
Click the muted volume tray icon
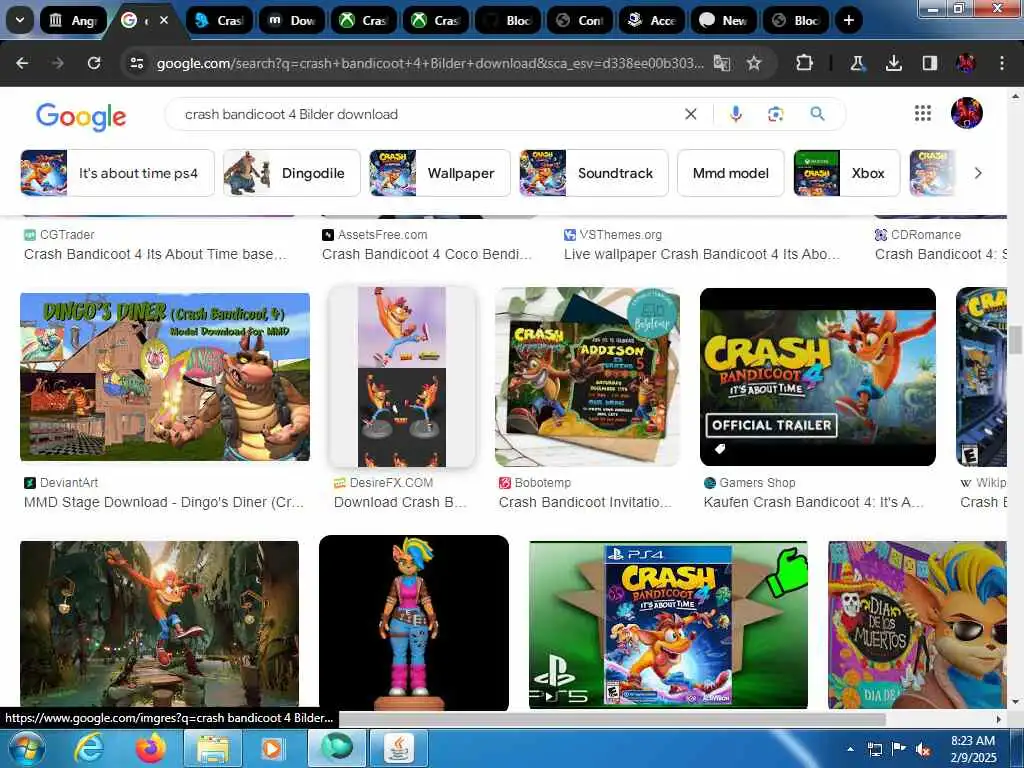click(x=923, y=750)
